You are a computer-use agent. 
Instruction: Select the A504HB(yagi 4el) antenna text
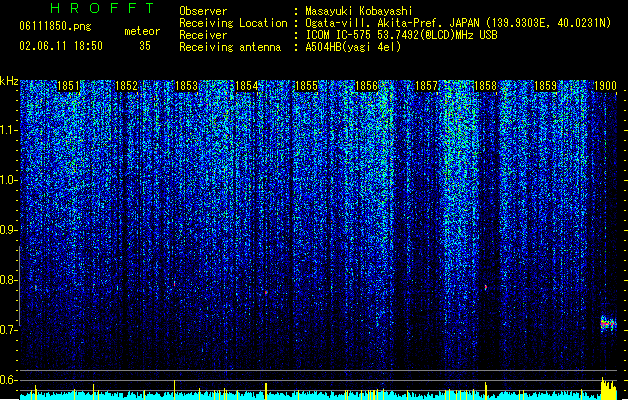coord(353,47)
